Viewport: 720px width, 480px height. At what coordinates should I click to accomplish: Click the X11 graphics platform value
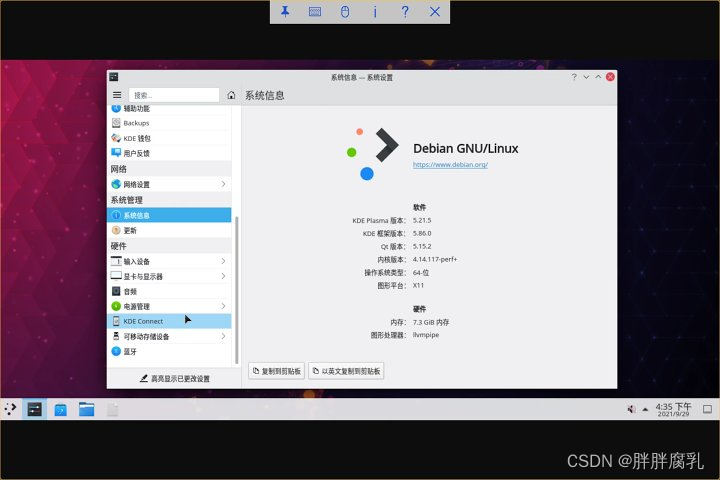(x=418, y=285)
